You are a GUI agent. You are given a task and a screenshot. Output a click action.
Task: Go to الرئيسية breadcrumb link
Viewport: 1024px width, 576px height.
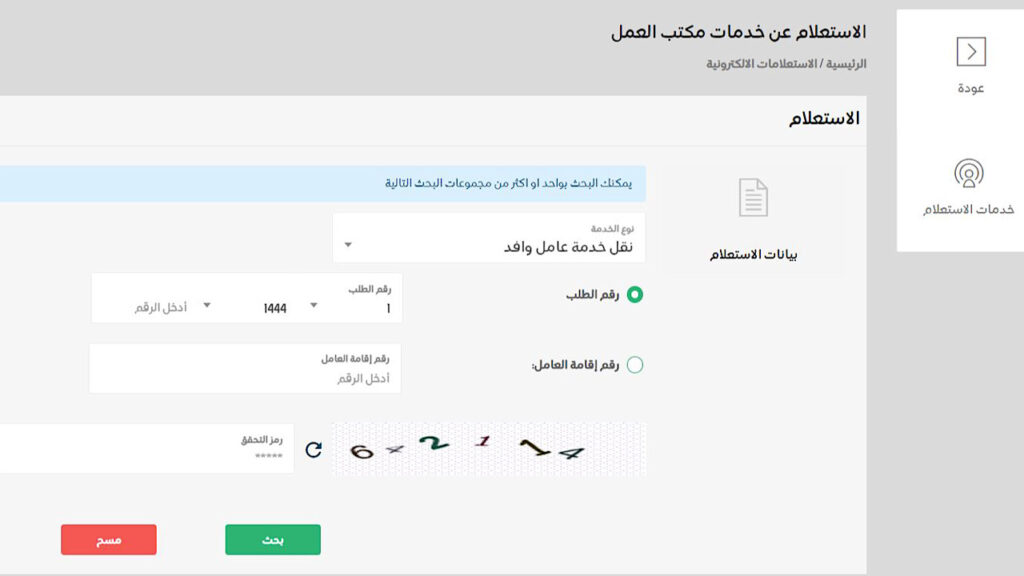pos(846,64)
